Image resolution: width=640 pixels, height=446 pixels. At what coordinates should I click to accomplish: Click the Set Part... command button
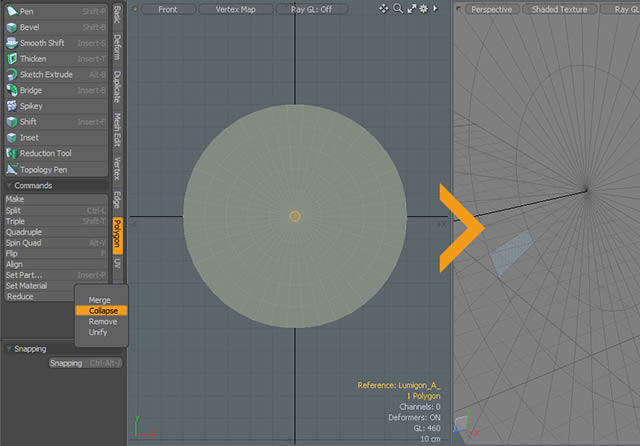click(56, 275)
